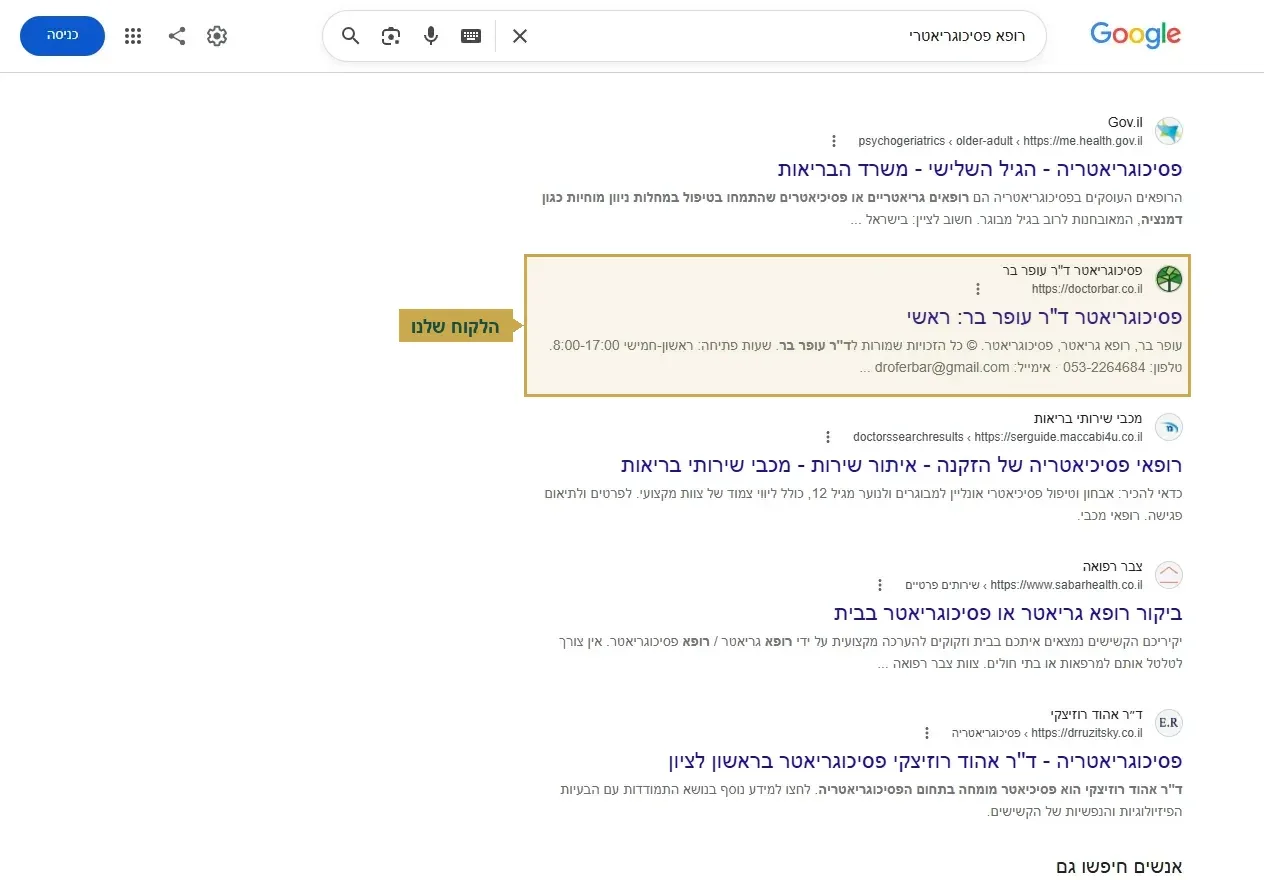Click the צבר רפואה site name
1264x880 pixels.
(x=1113, y=566)
